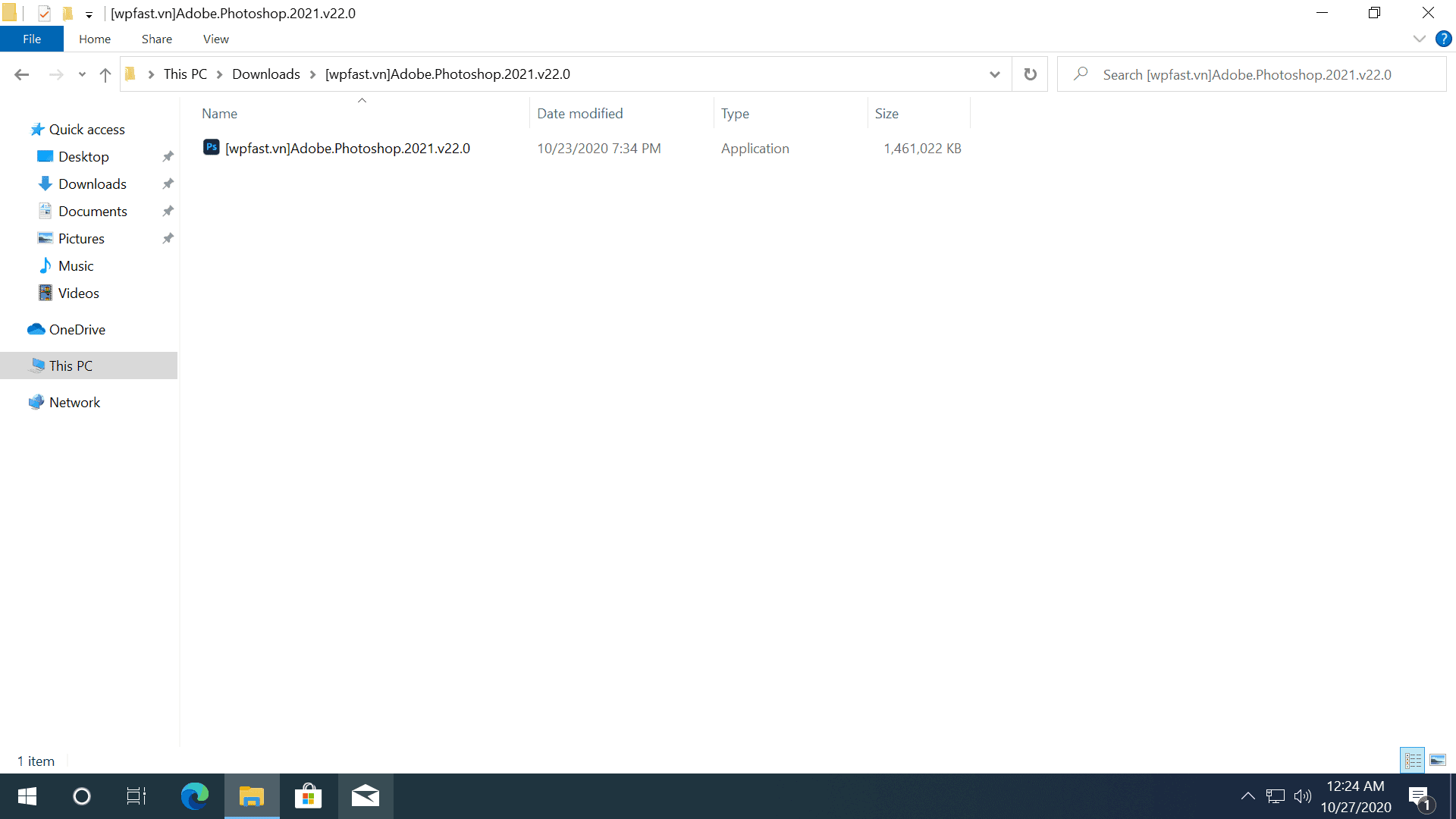The image size is (1456, 819).
Task: Click the Network icon in sidebar
Action: [x=36, y=403]
